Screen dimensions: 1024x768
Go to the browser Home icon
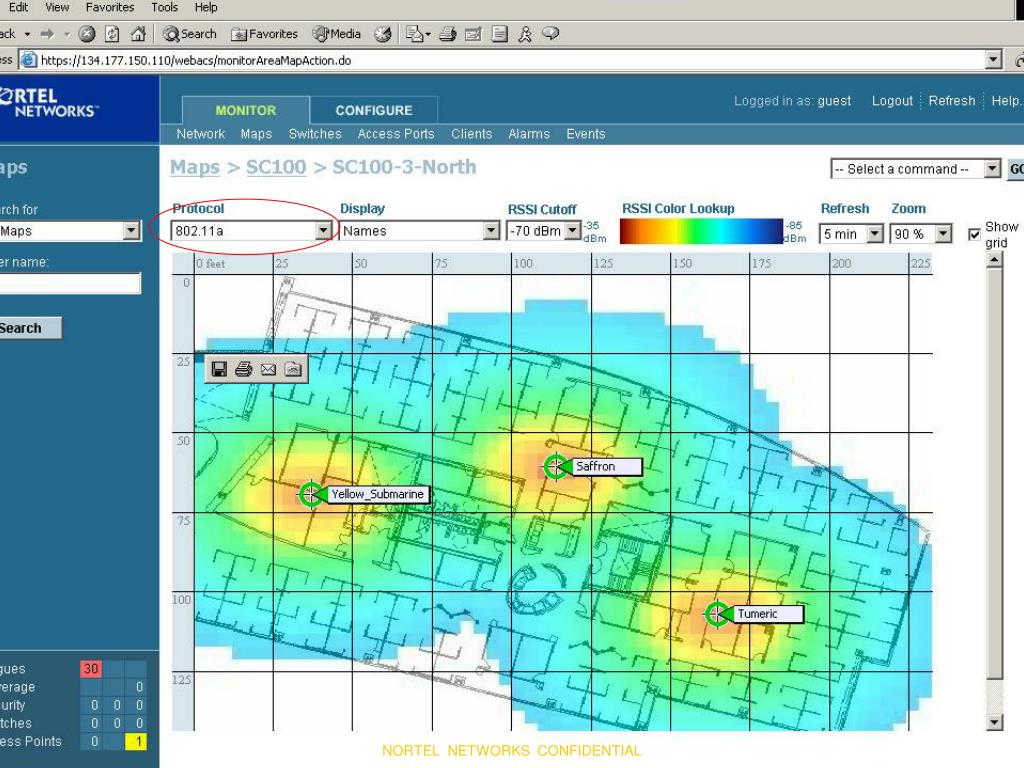click(x=138, y=34)
